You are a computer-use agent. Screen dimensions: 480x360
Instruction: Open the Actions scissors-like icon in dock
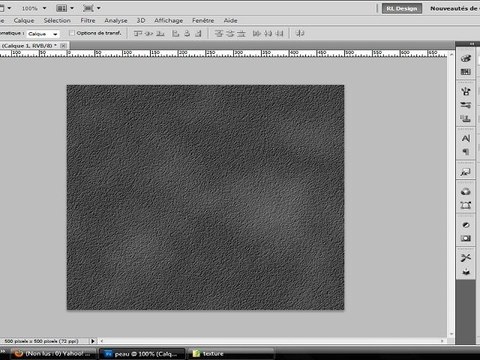466,258
